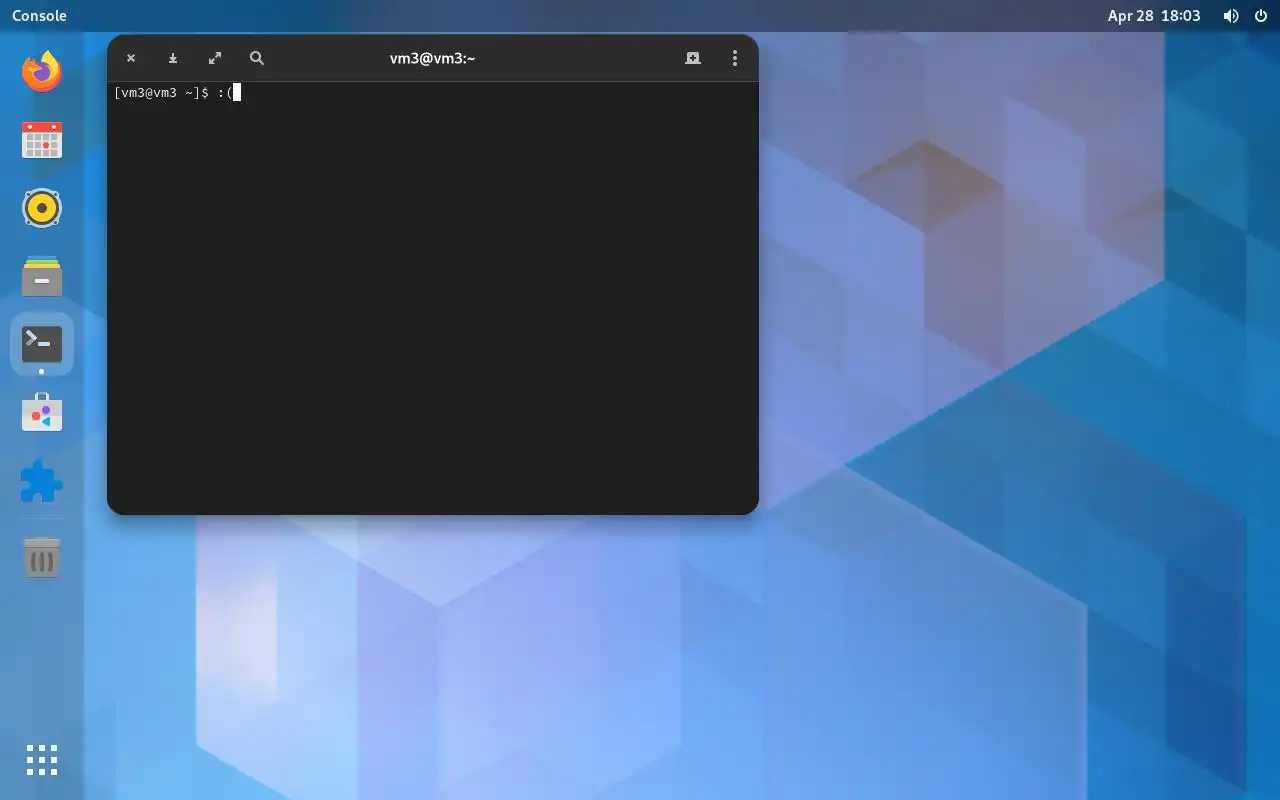This screenshot has height=800, width=1280.
Task: Open the Software store dock icon
Action: 41,412
